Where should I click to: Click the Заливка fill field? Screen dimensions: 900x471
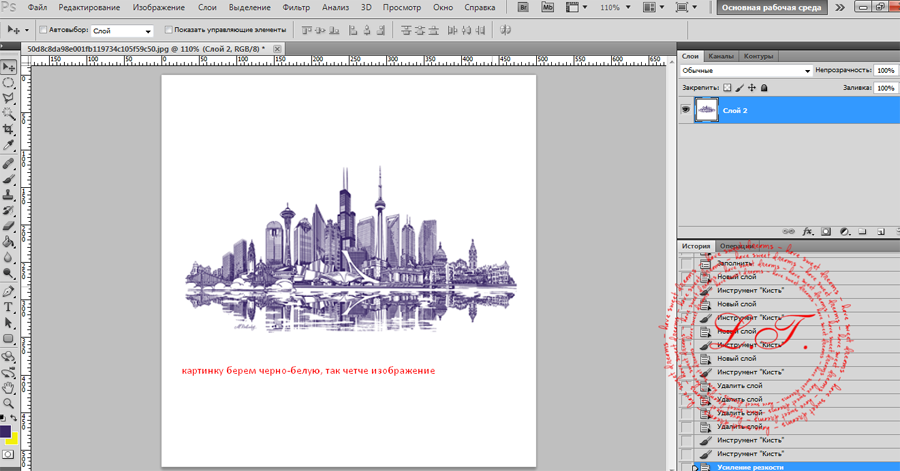click(886, 88)
